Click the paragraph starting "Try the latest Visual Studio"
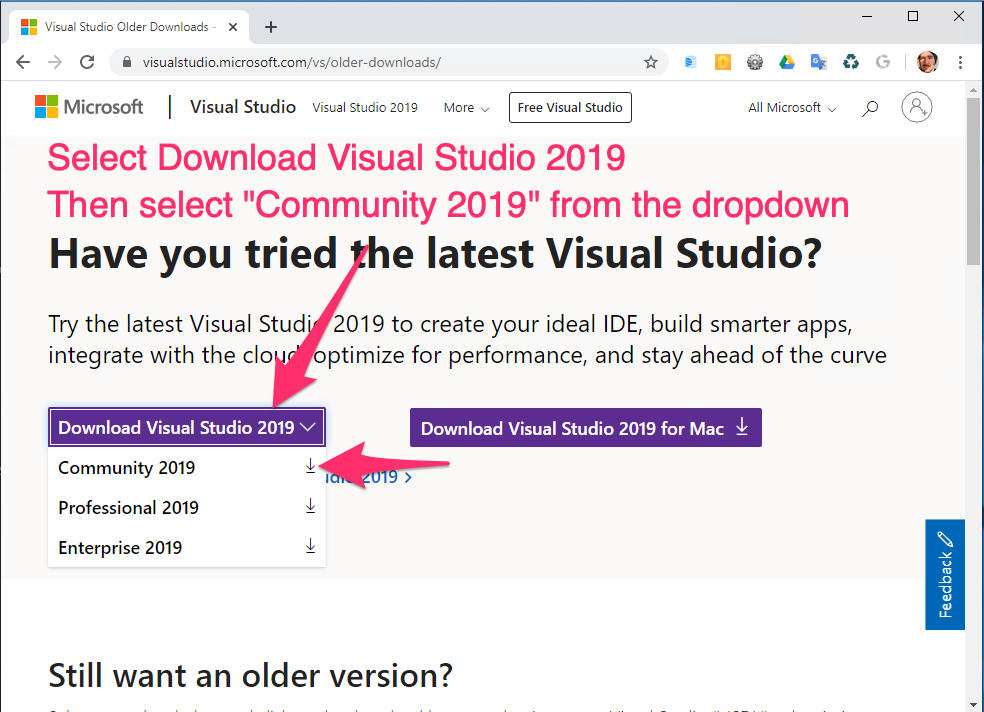 pos(468,339)
